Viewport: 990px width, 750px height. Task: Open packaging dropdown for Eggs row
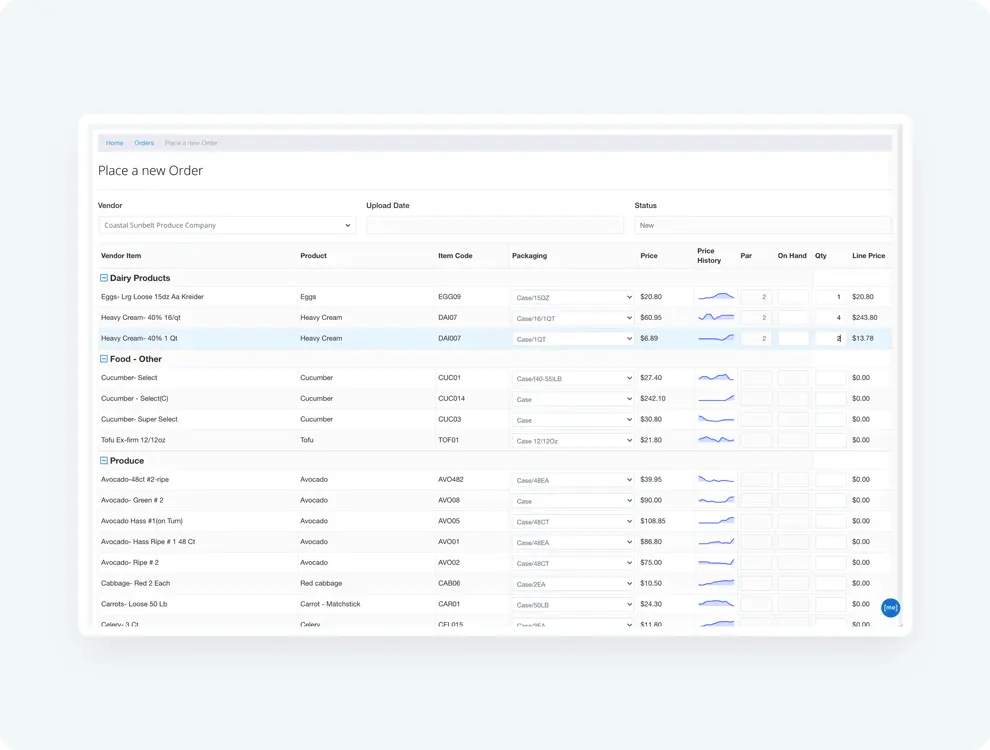click(573, 297)
